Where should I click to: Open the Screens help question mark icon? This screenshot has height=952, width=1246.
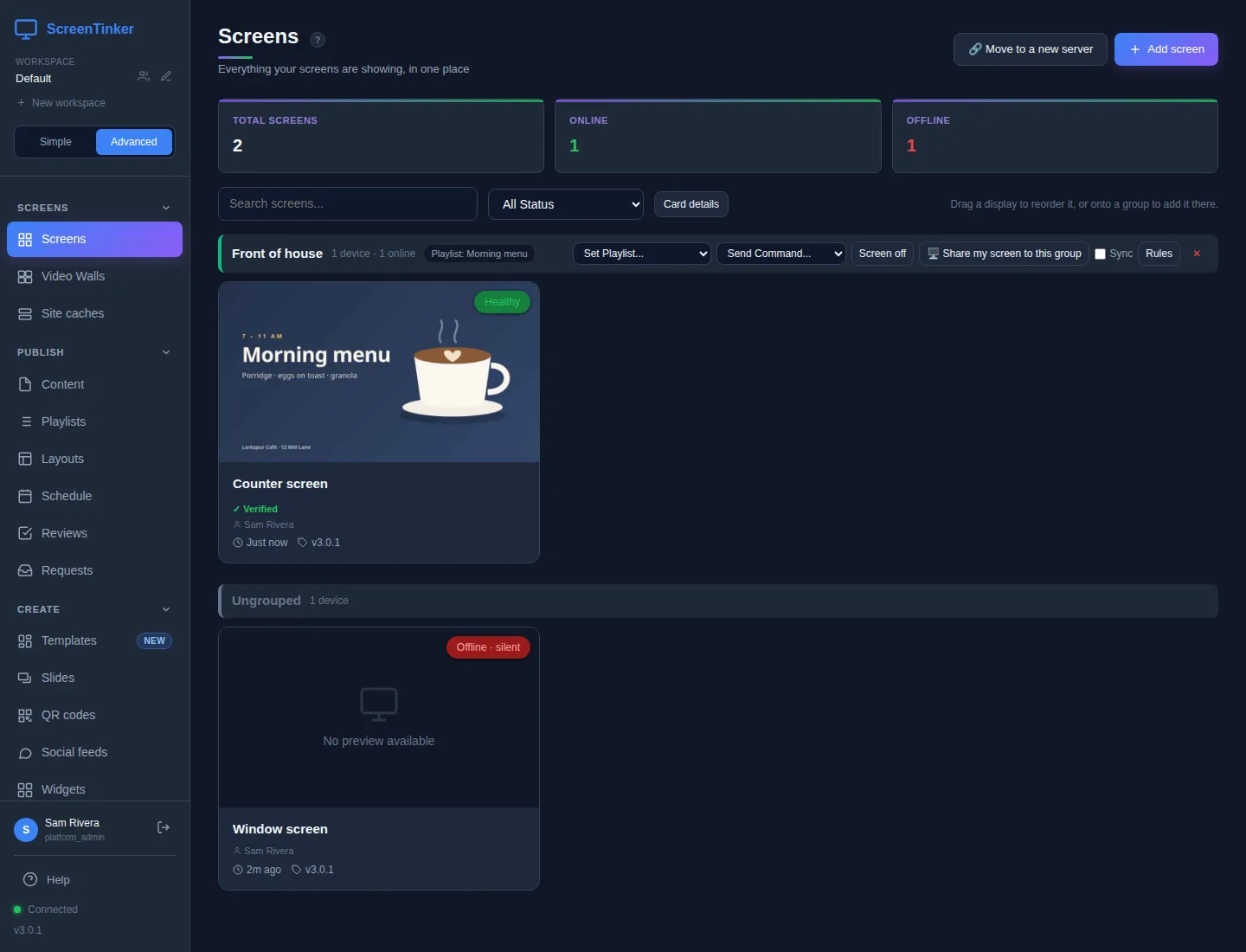point(318,40)
